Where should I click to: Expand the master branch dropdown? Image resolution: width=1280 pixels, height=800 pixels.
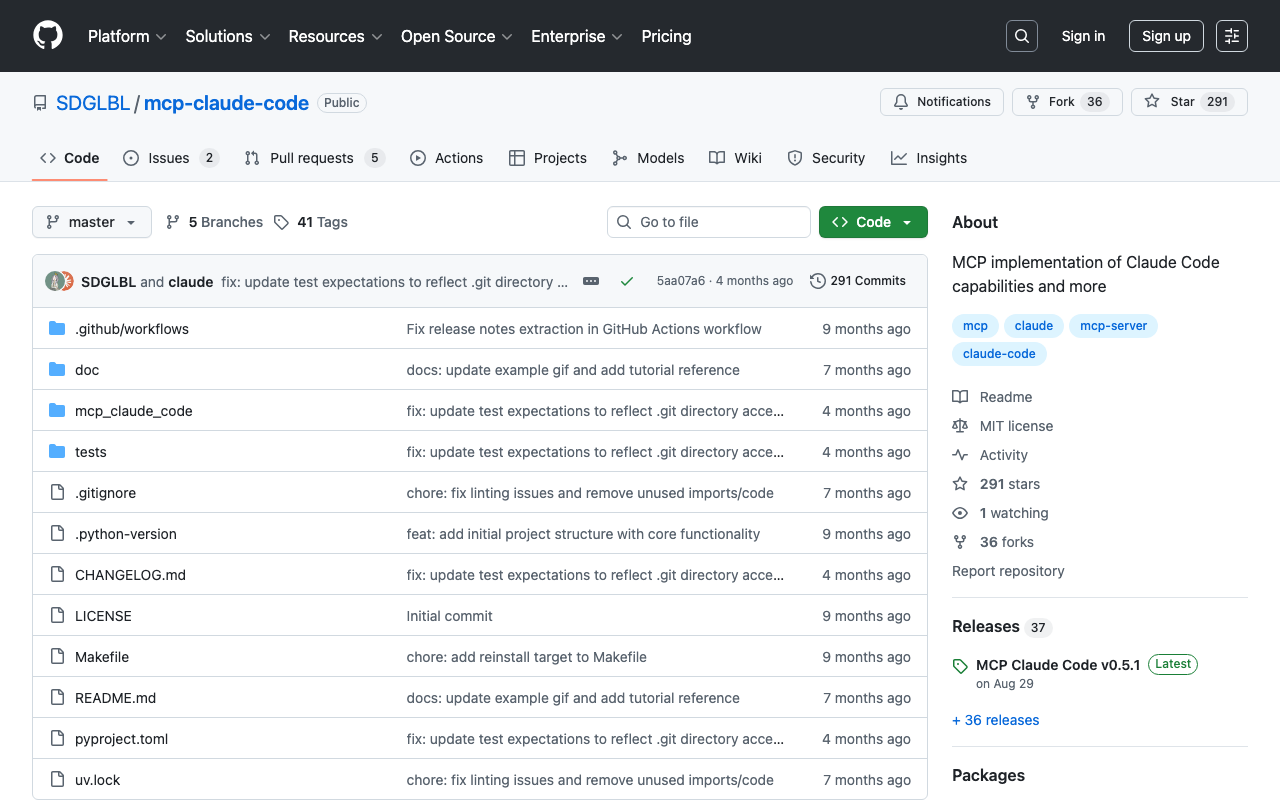91,222
